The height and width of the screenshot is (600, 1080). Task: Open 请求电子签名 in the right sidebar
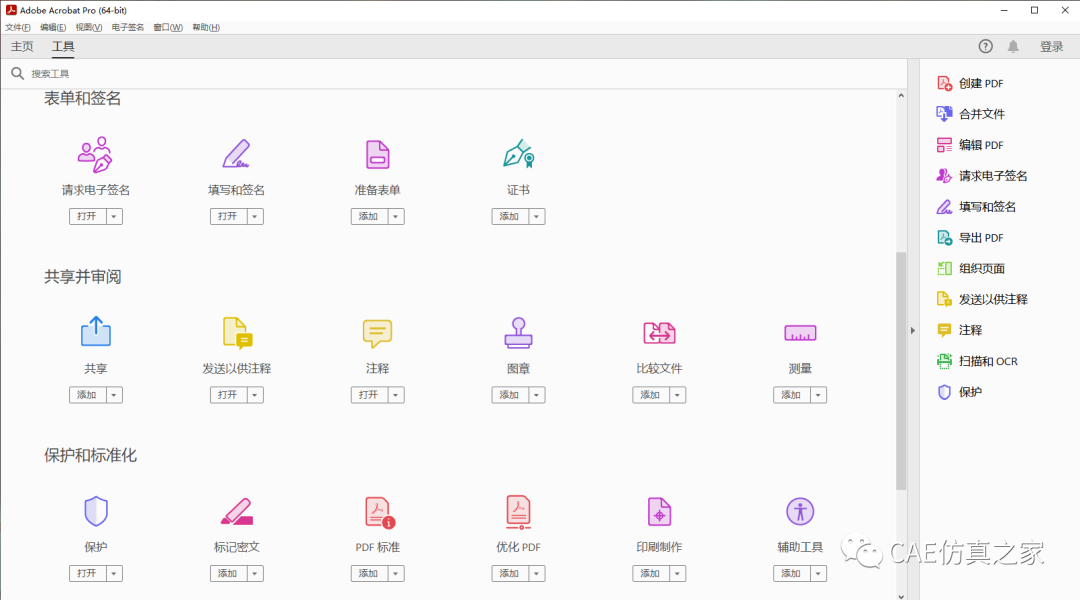[x=982, y=176]
